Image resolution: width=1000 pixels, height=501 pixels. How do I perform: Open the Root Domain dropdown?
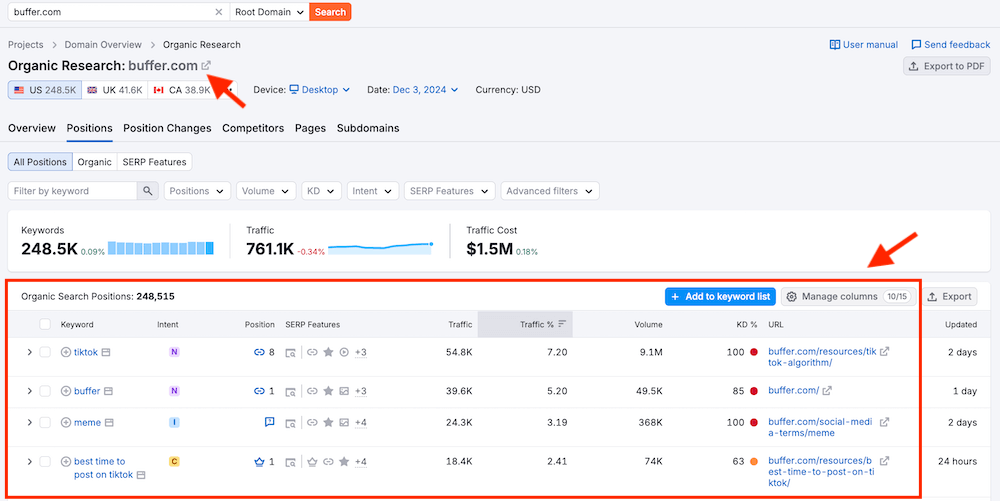[268, 12]
